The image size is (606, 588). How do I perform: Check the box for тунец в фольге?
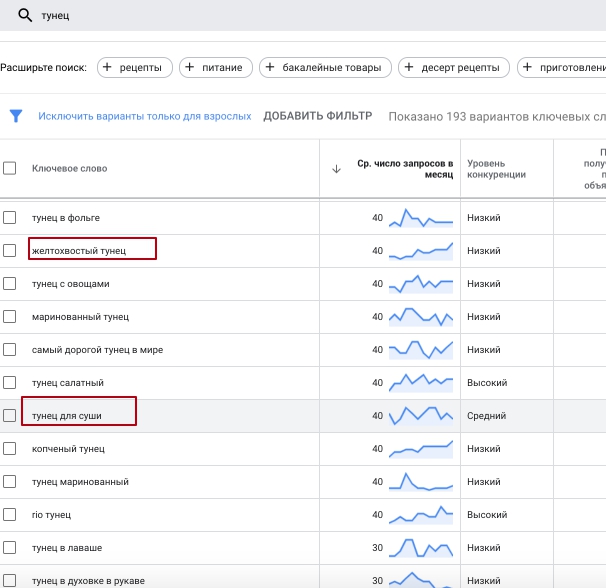click(x=10, y=218)
